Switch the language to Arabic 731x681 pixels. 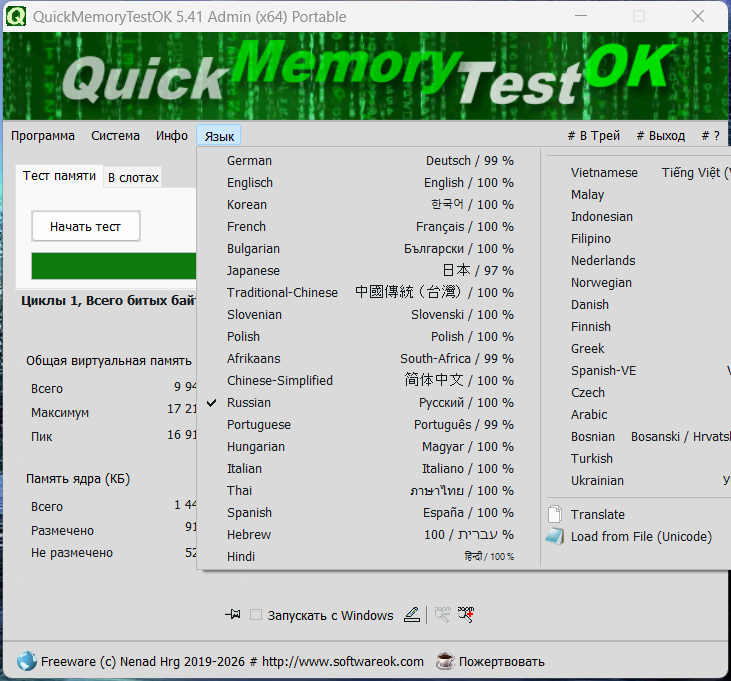[x=638, y=415]
